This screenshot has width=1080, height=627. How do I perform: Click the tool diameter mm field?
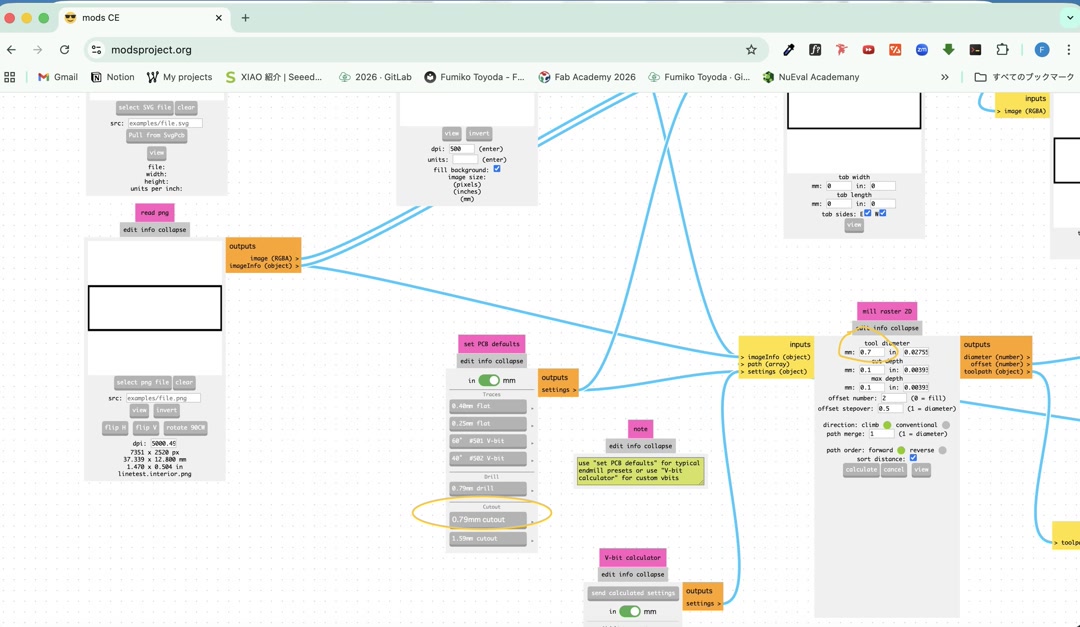coord(871,352)
